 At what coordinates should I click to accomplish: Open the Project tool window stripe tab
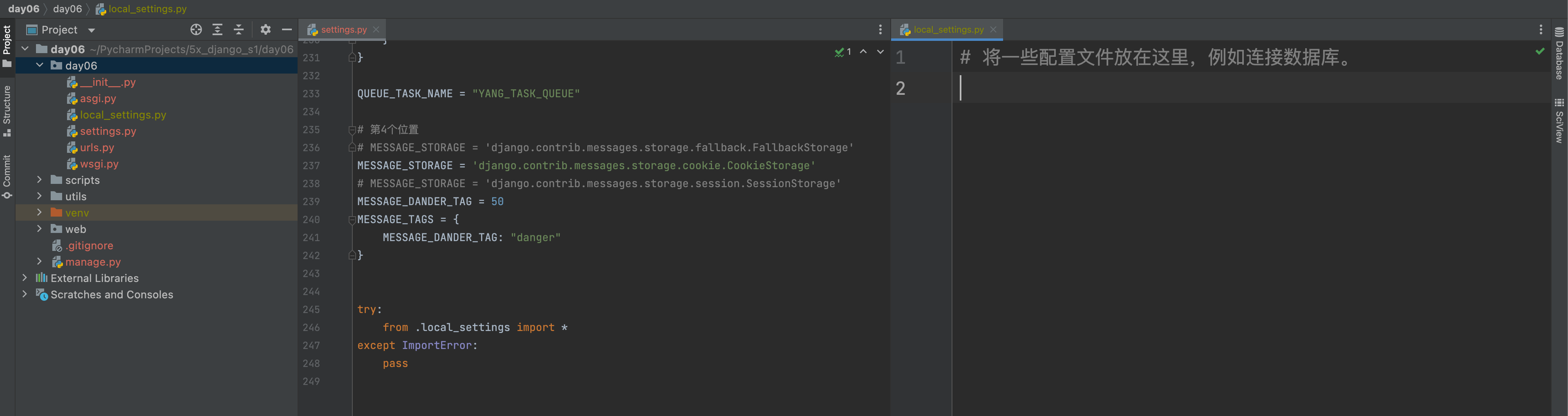tap(7, 46)
